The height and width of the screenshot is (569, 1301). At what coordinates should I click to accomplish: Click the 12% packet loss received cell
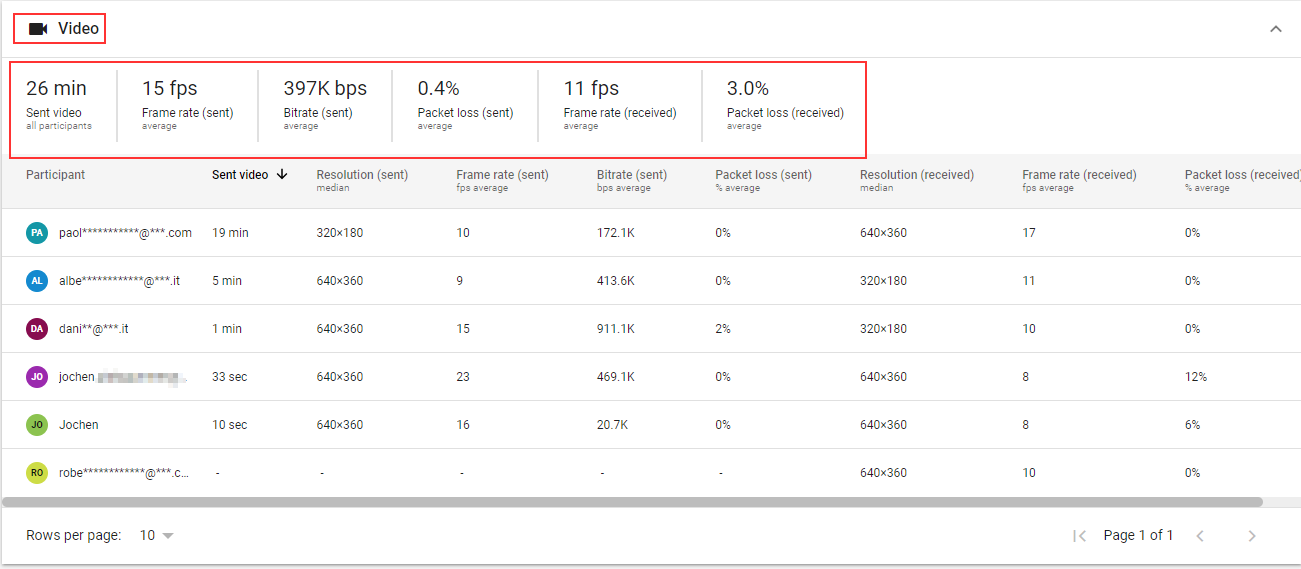[1196, 377]
